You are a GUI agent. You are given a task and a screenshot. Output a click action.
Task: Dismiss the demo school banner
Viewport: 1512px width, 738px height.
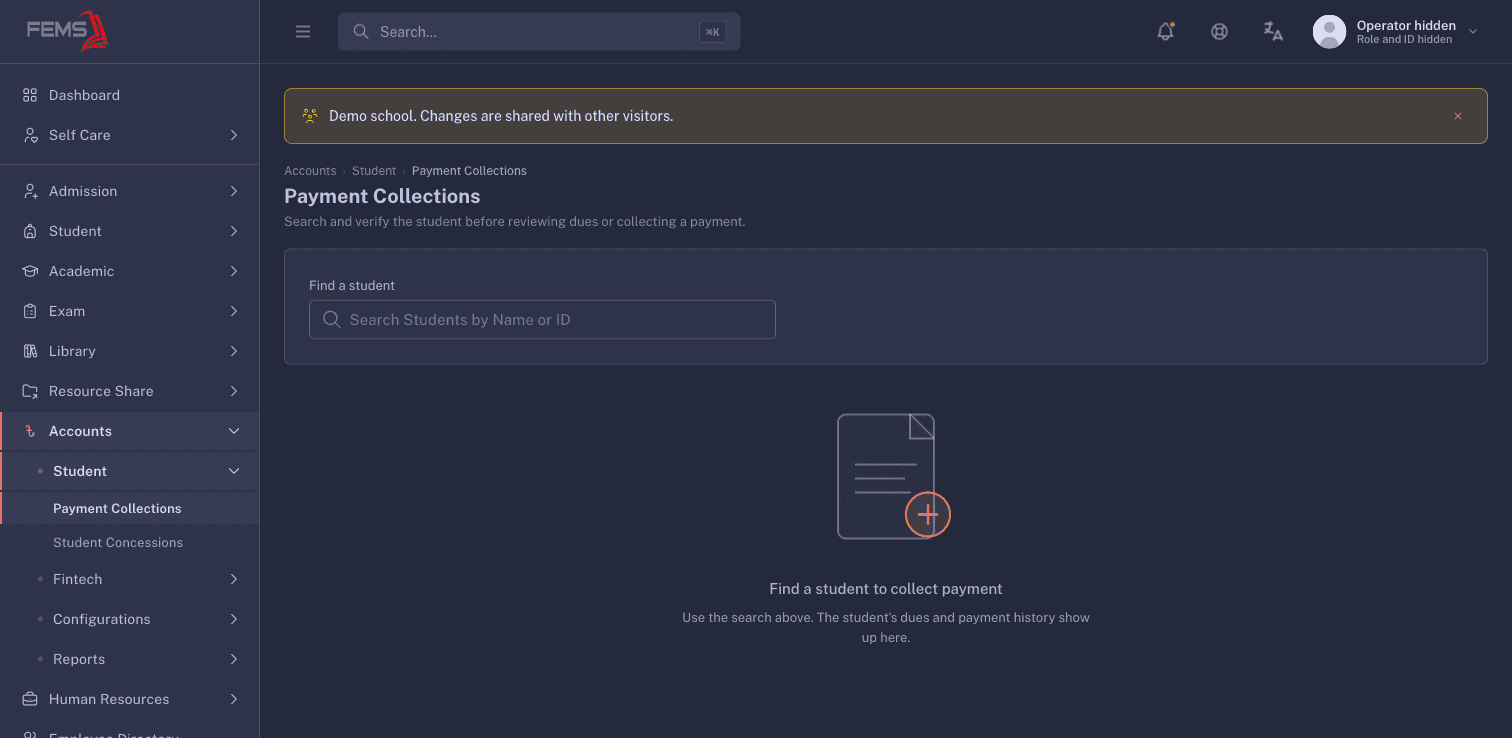point(1458,116)
